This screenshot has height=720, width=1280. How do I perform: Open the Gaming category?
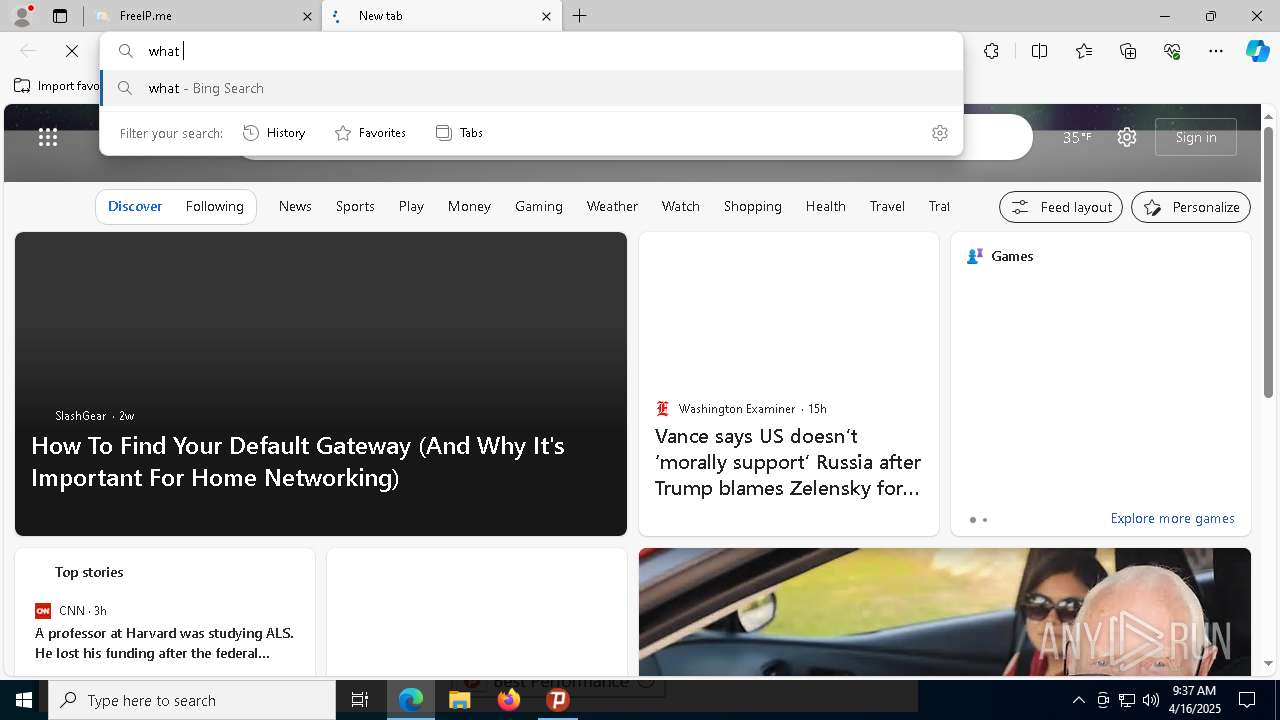pyautogui.click(x=539, y=206)
